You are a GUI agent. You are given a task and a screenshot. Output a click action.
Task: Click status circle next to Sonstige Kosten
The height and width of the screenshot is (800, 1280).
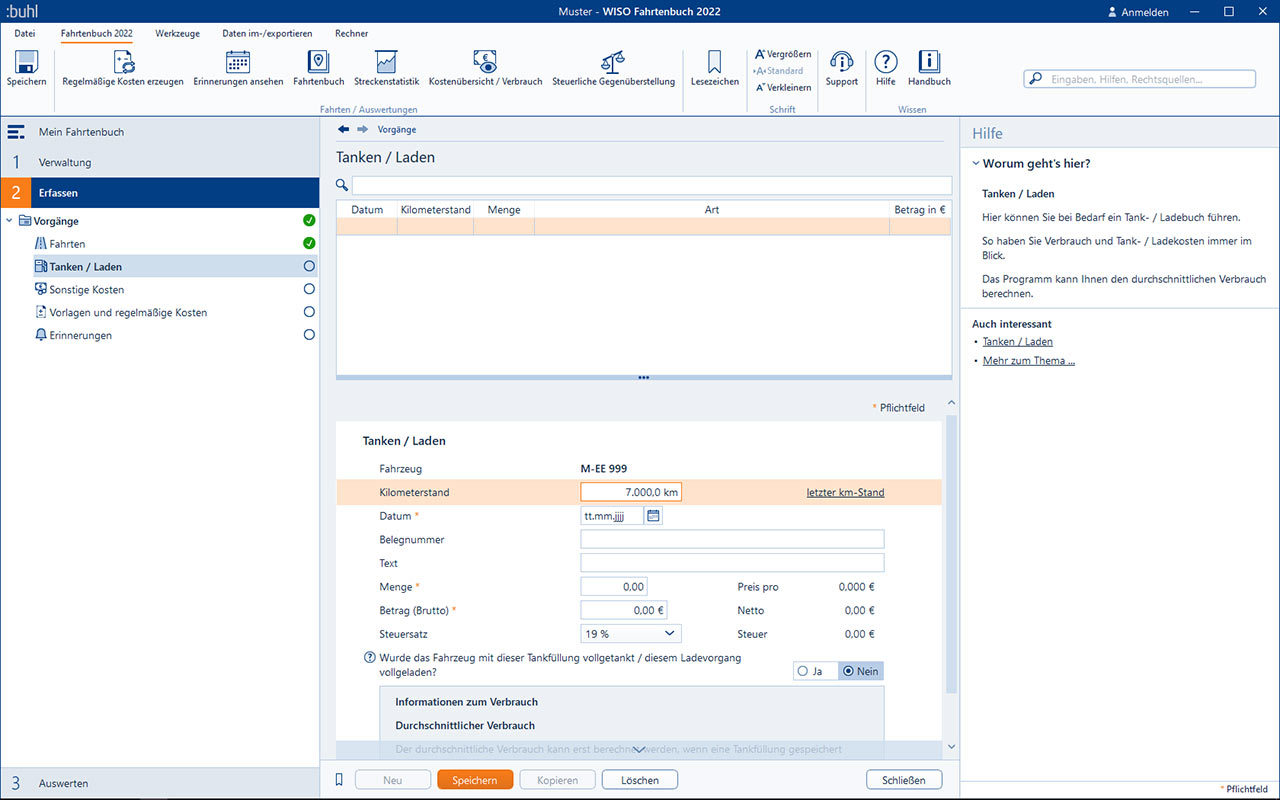tap(309, 289)
